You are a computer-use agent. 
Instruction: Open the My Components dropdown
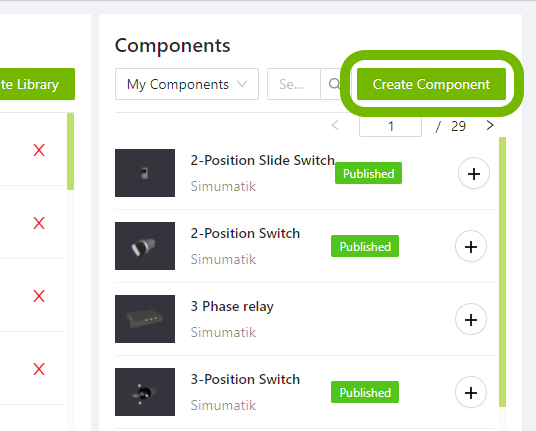(x=187, y=84)
